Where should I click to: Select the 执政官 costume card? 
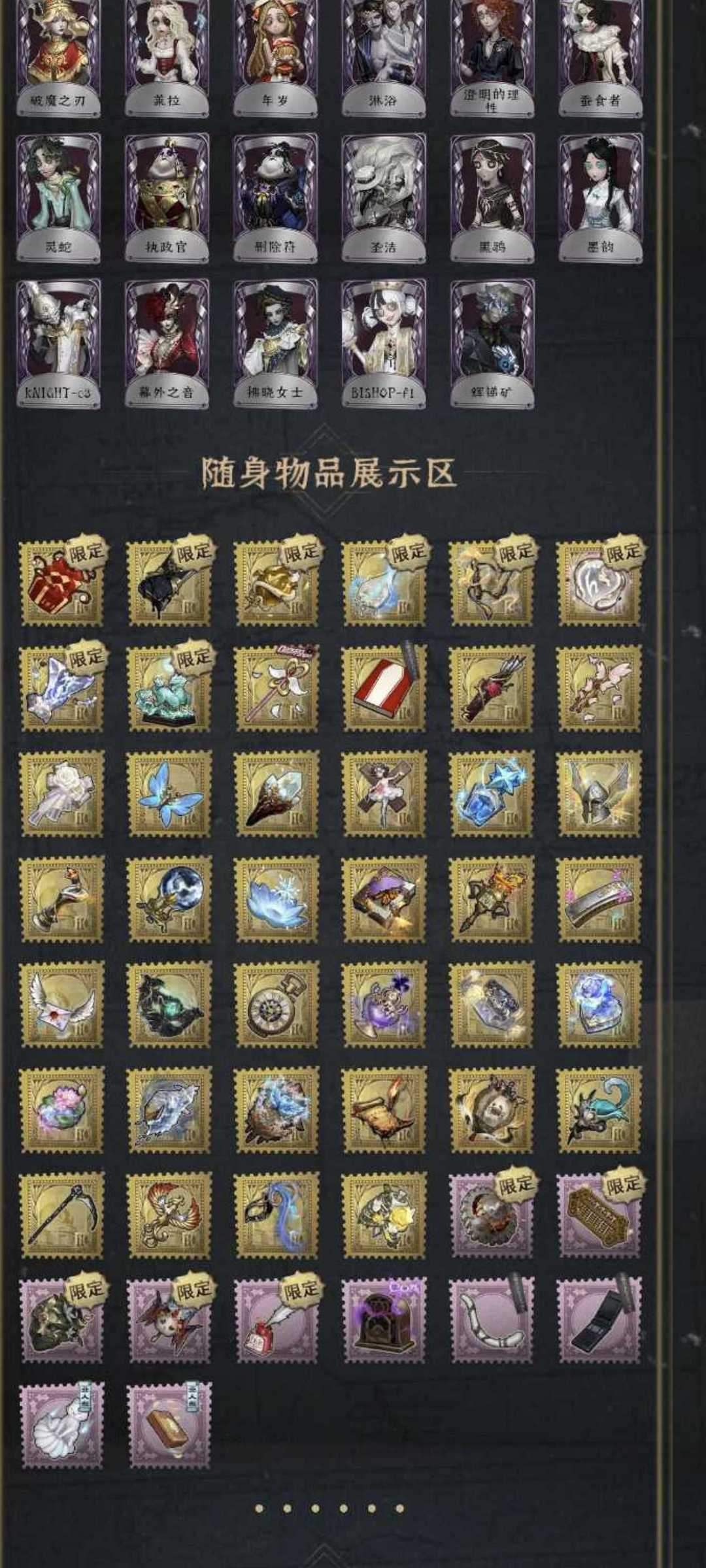click(166, 198)
